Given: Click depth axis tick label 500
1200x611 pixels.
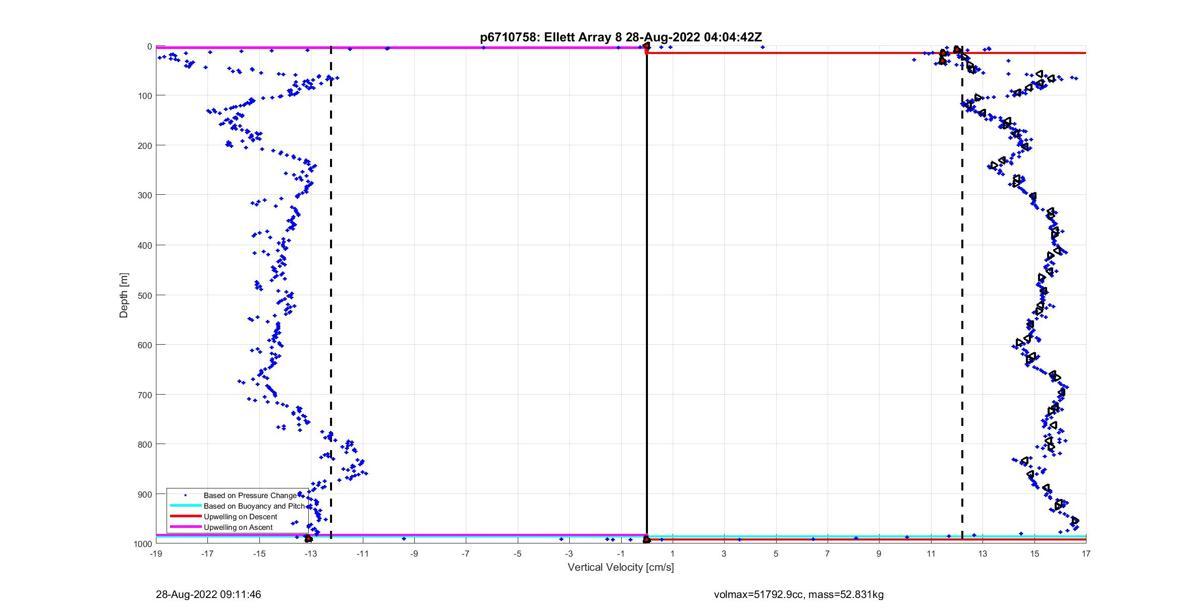Looking at the screenshot, I should pos(144,295).
